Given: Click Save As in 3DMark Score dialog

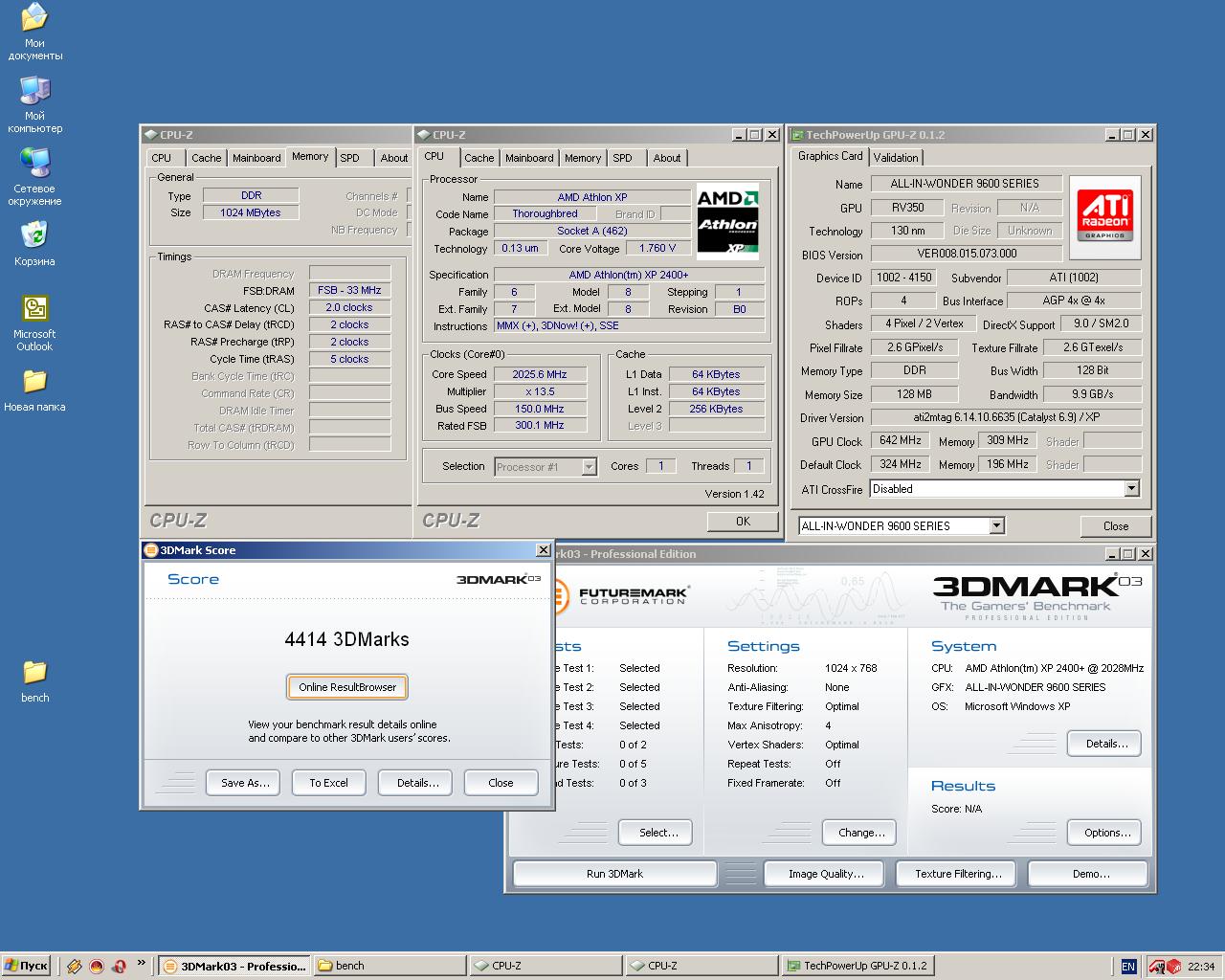Looking at the screenshot, I should coord(243,783).
